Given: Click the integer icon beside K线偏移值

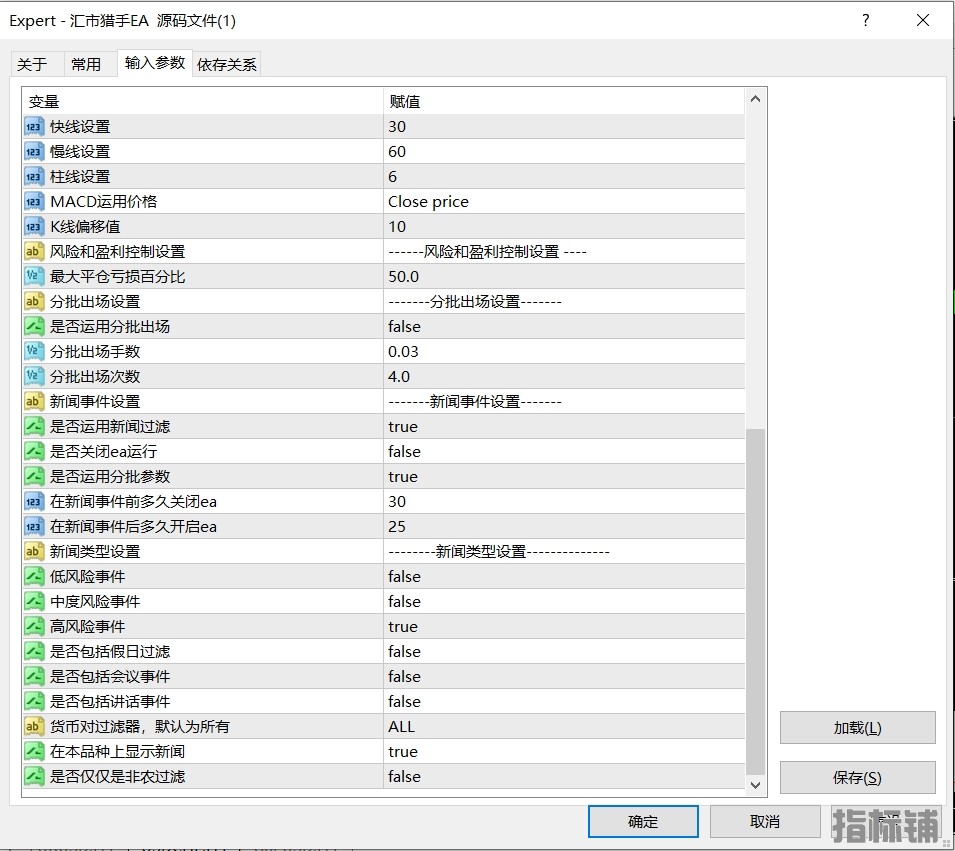Looking at the screenshot, I should (x=34, y=227).
